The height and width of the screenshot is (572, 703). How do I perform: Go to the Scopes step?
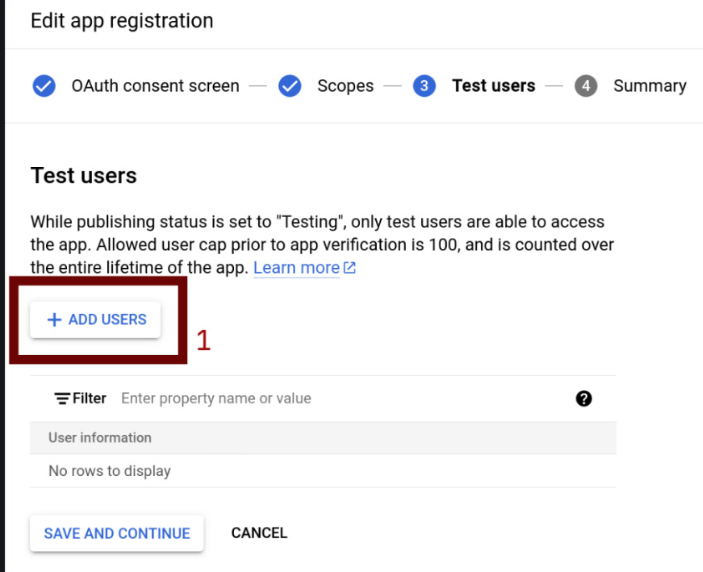[345, 86]
